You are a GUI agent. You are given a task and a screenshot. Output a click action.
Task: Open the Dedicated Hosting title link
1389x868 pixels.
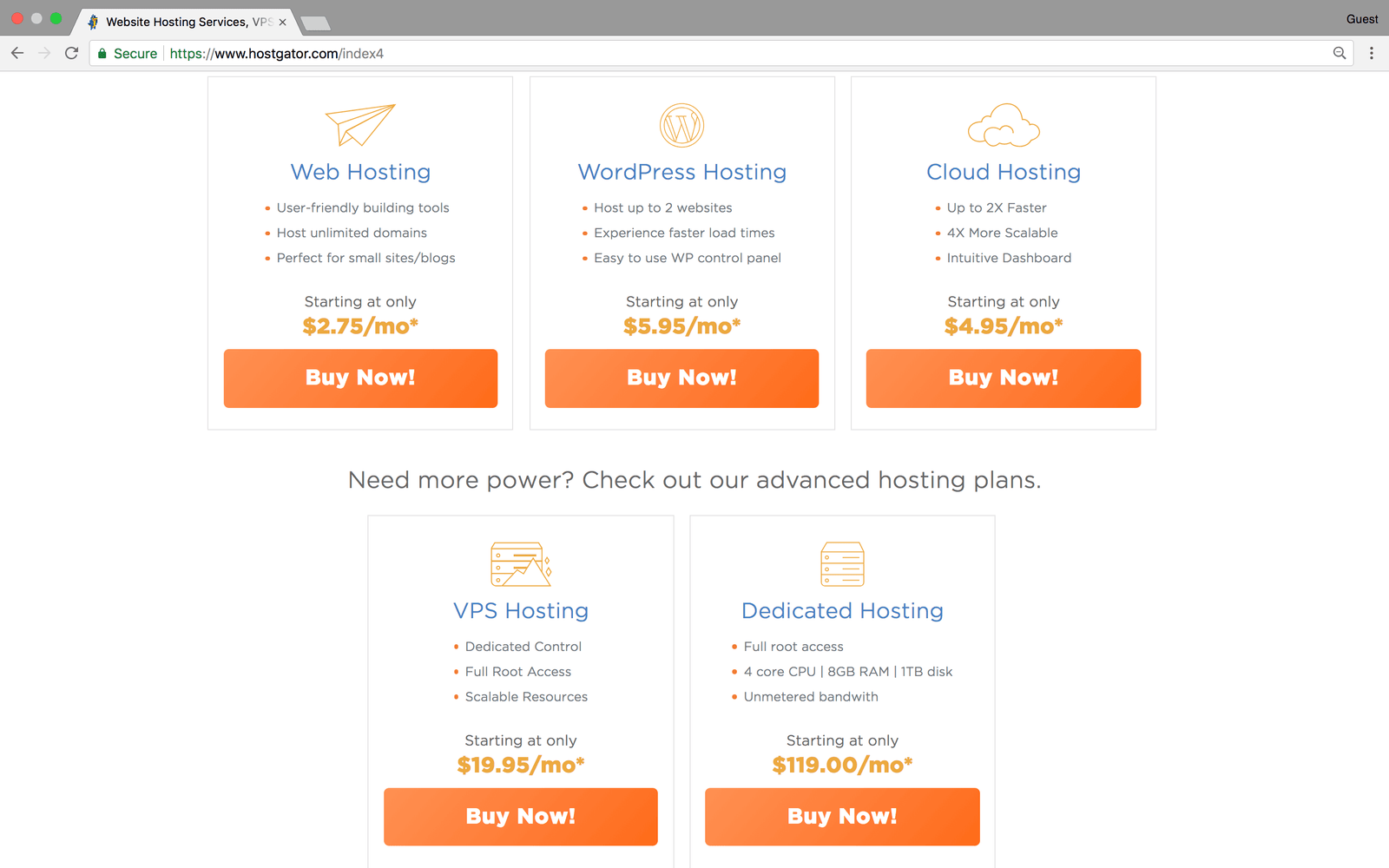click(x=842, y=611)
